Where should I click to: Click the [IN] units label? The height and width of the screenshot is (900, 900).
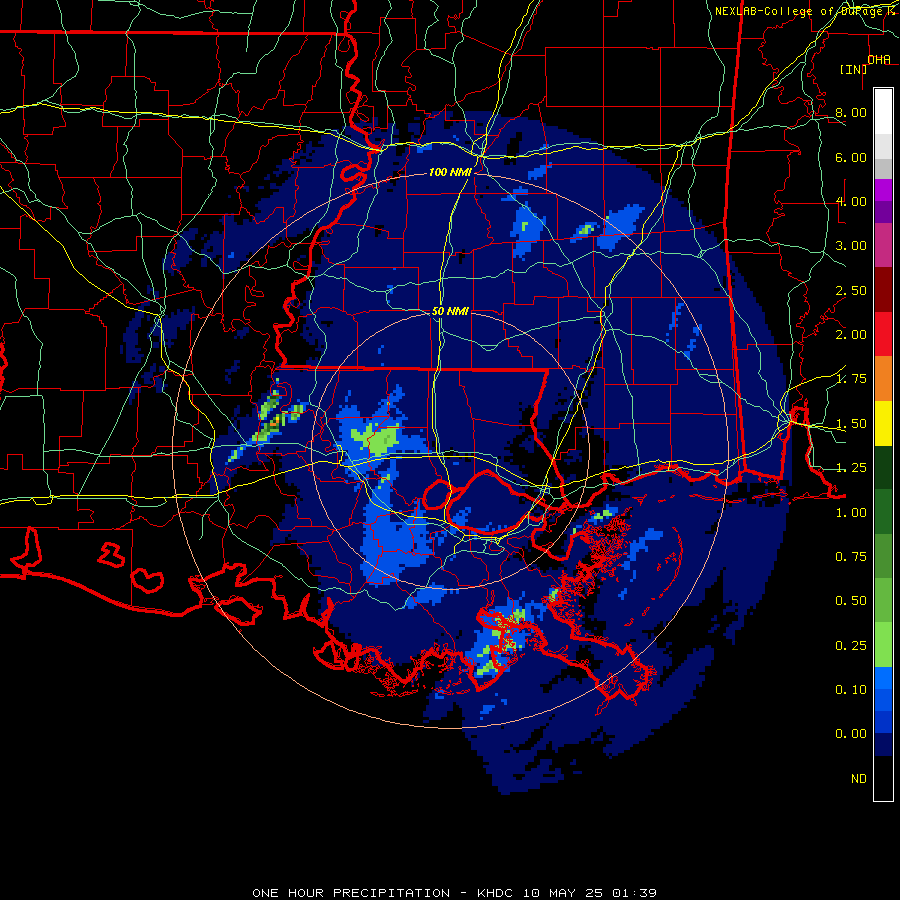[x=854, y=69]
